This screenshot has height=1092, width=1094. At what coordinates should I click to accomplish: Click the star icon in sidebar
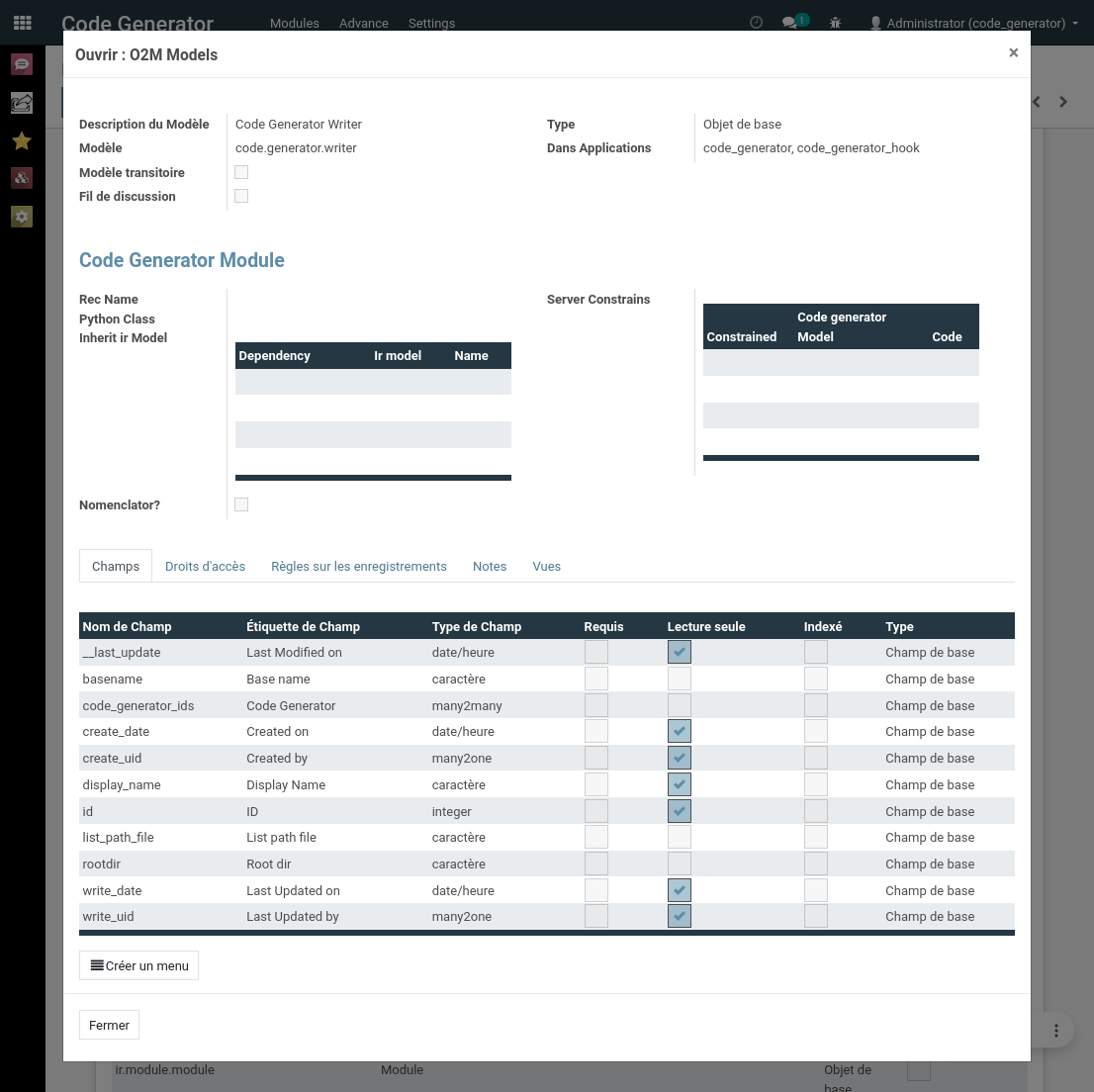point(22,141)
